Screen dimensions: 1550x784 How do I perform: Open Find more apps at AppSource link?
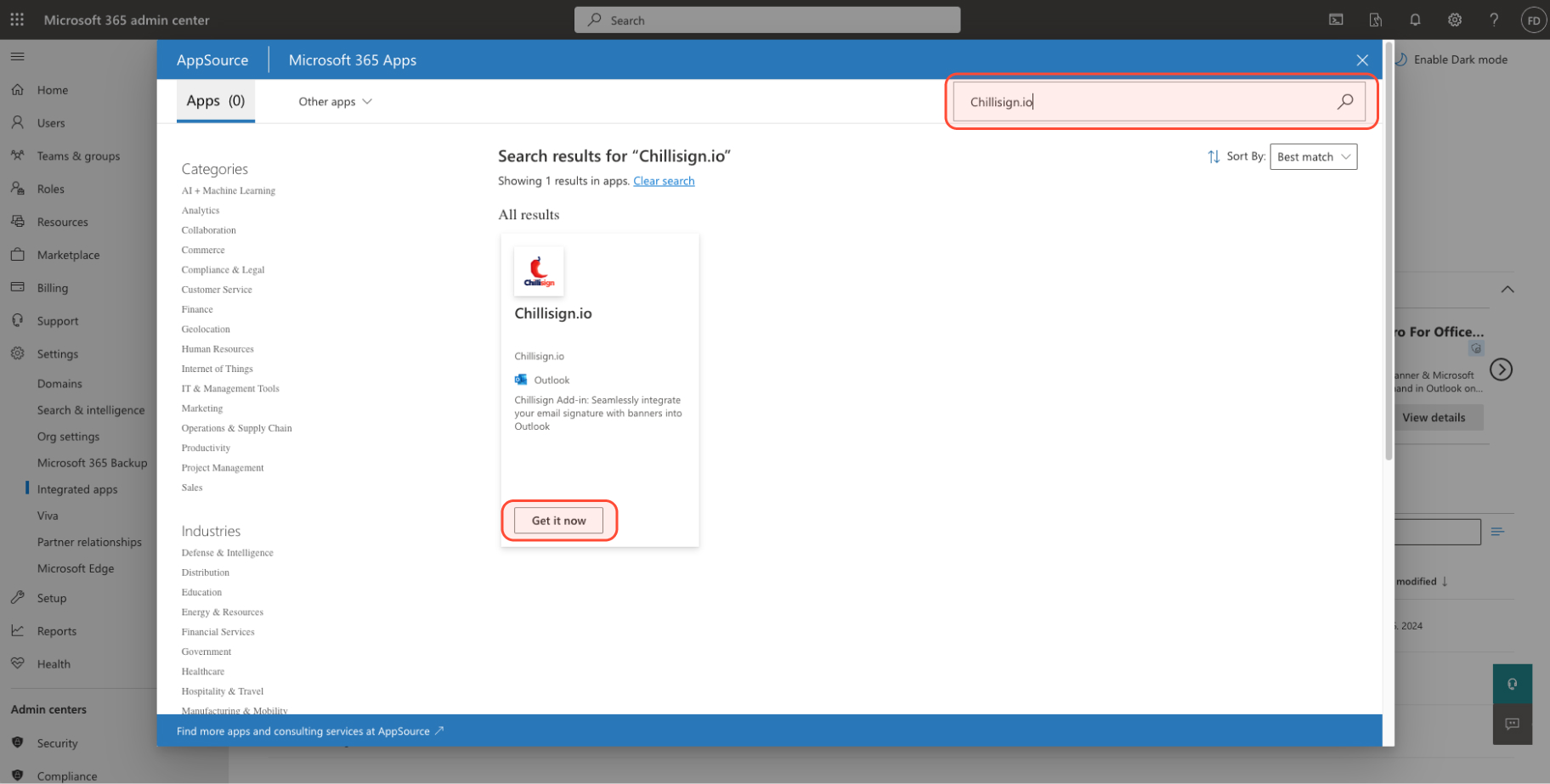coord(310,731)
